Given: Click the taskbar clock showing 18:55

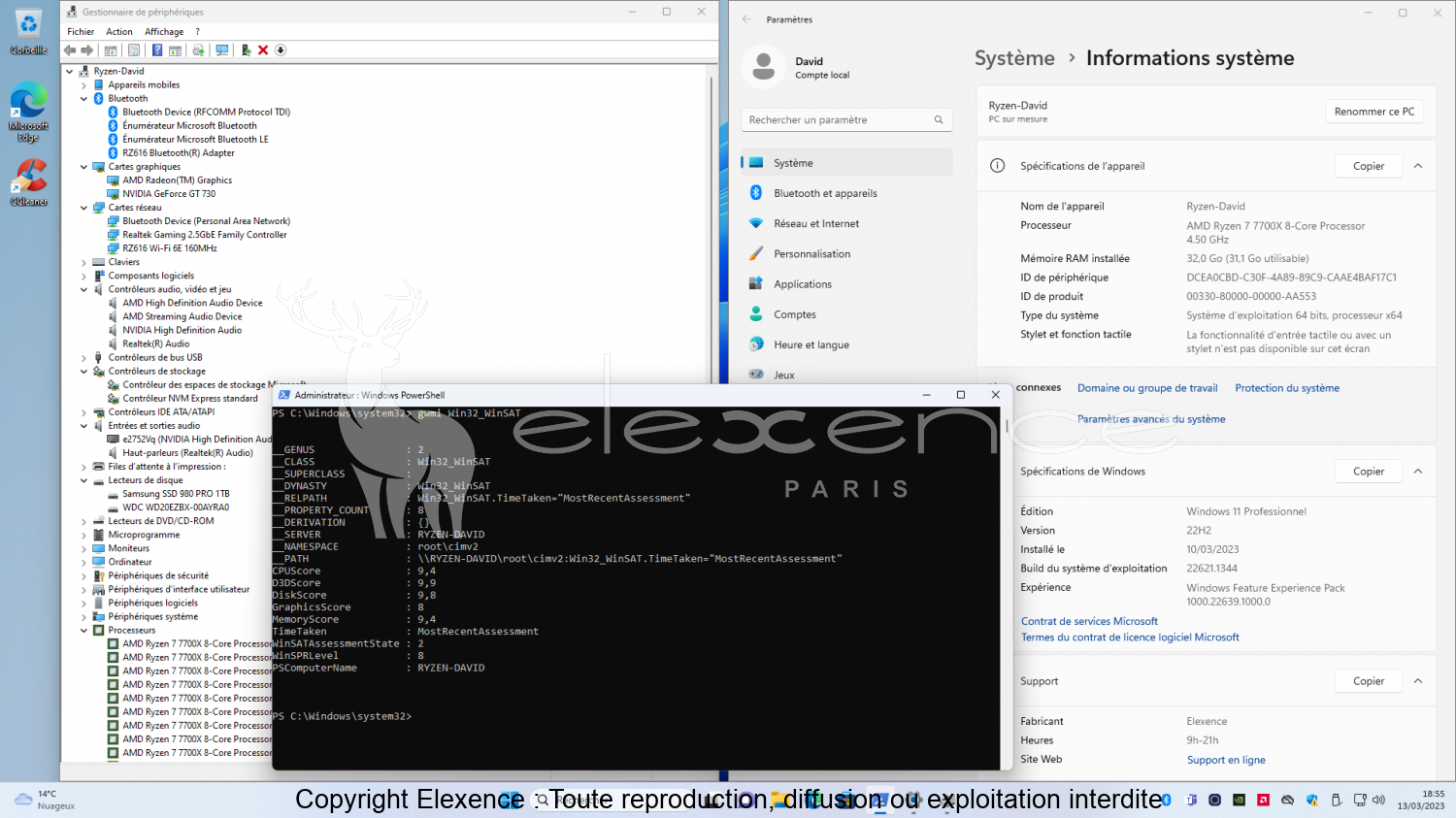Looking at the screenshot, I should (x=1421, y=800).
